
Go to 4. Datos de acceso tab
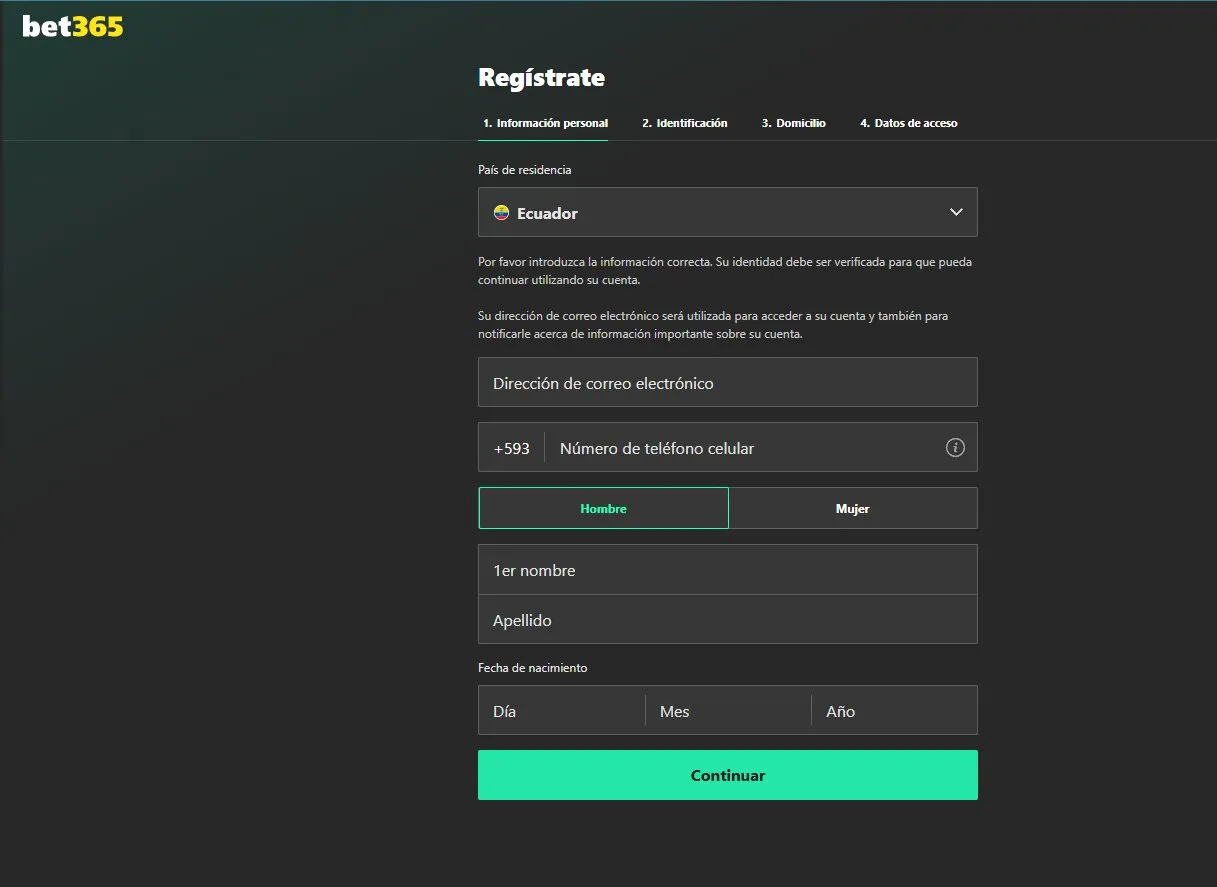point(909,123)
